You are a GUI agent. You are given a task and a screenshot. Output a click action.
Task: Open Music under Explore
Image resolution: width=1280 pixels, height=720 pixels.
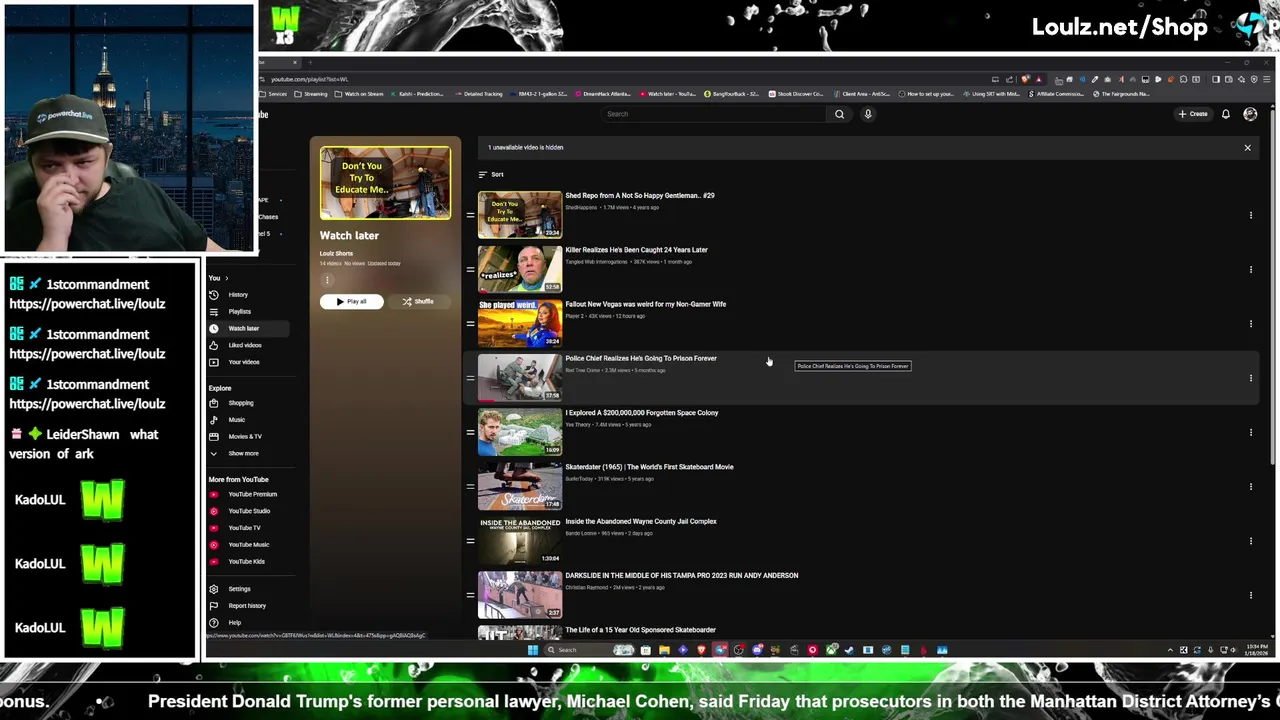pyautogui.click(x=236, y=420)
